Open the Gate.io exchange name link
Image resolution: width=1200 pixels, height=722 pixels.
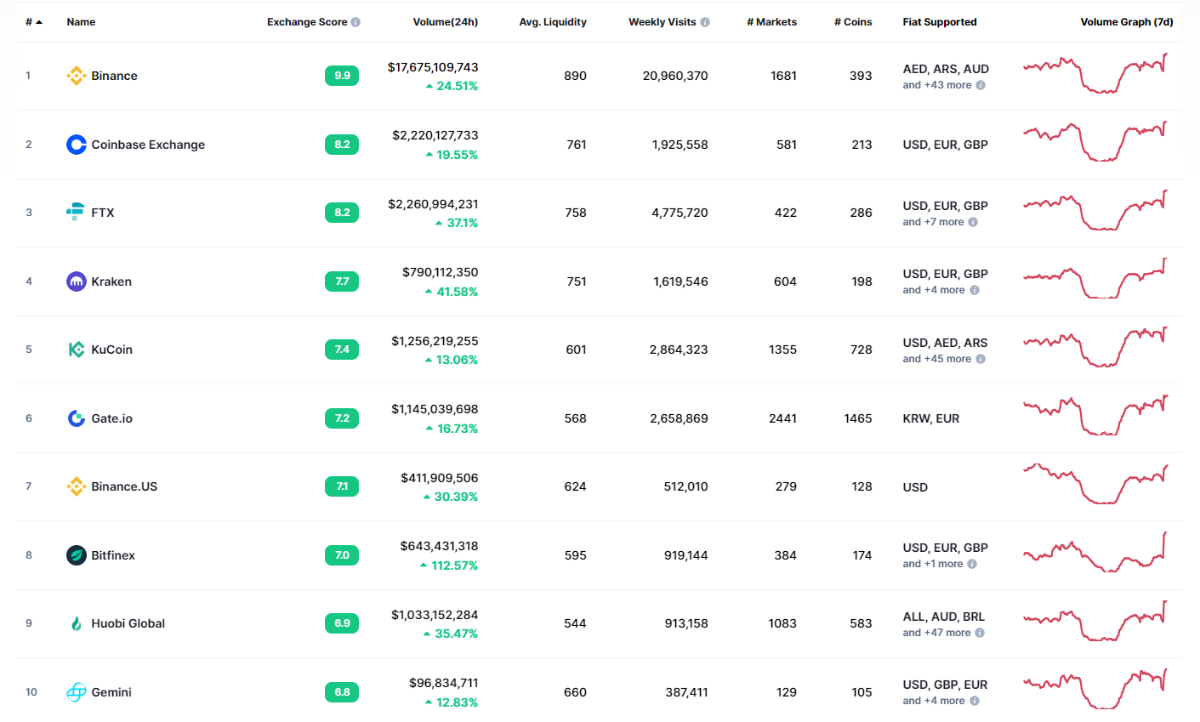(x=112, y=419)
